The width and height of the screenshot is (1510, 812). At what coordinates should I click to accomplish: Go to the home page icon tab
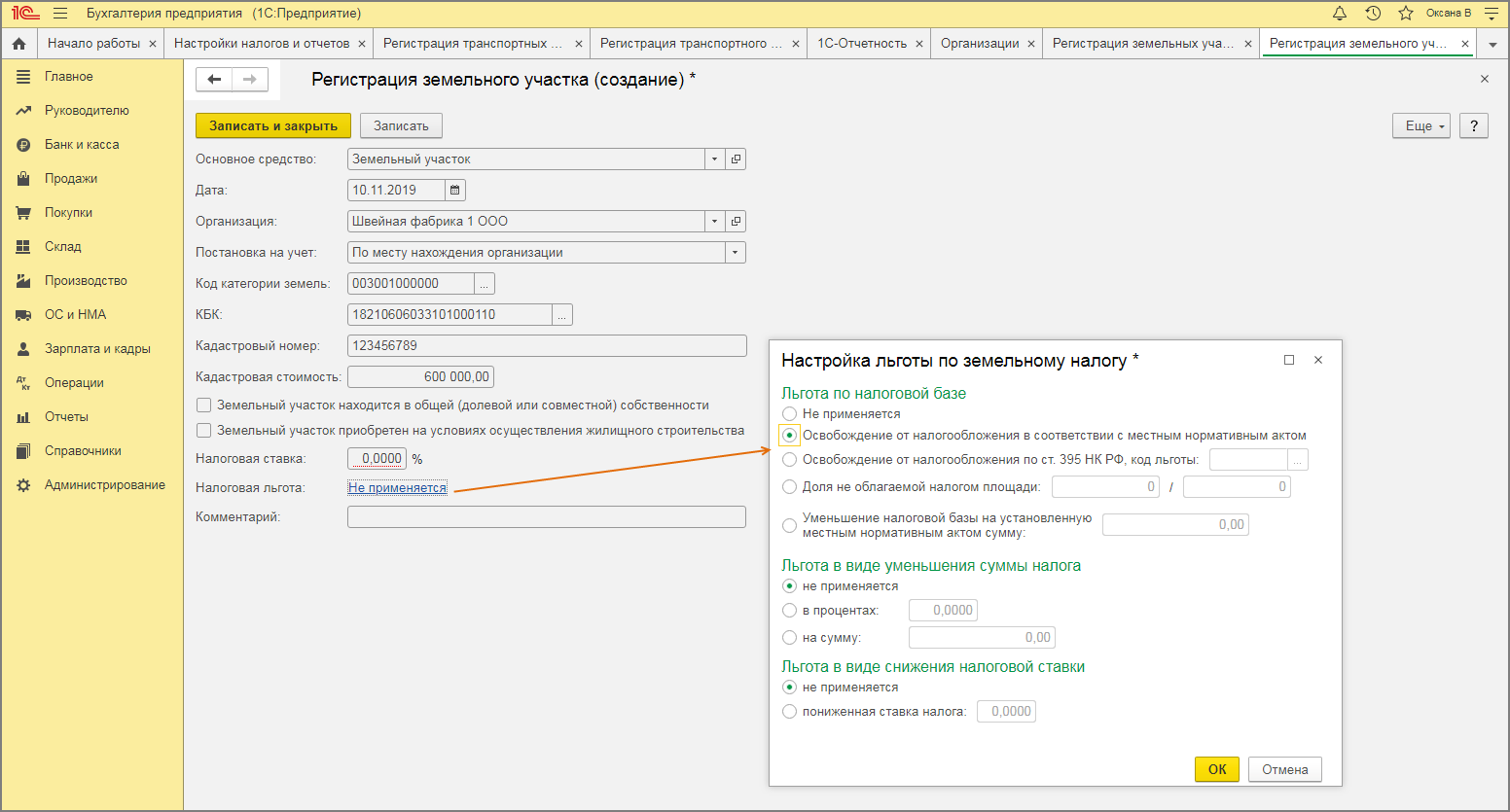tap(18, 44)
